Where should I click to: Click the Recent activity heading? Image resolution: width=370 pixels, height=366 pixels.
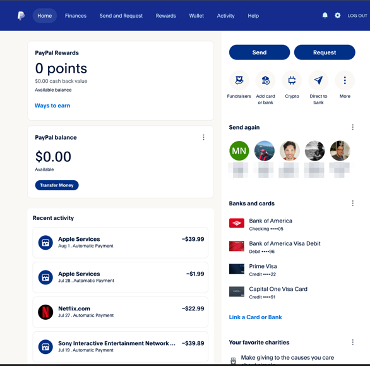pyautogui.click(x=53, y=218)
